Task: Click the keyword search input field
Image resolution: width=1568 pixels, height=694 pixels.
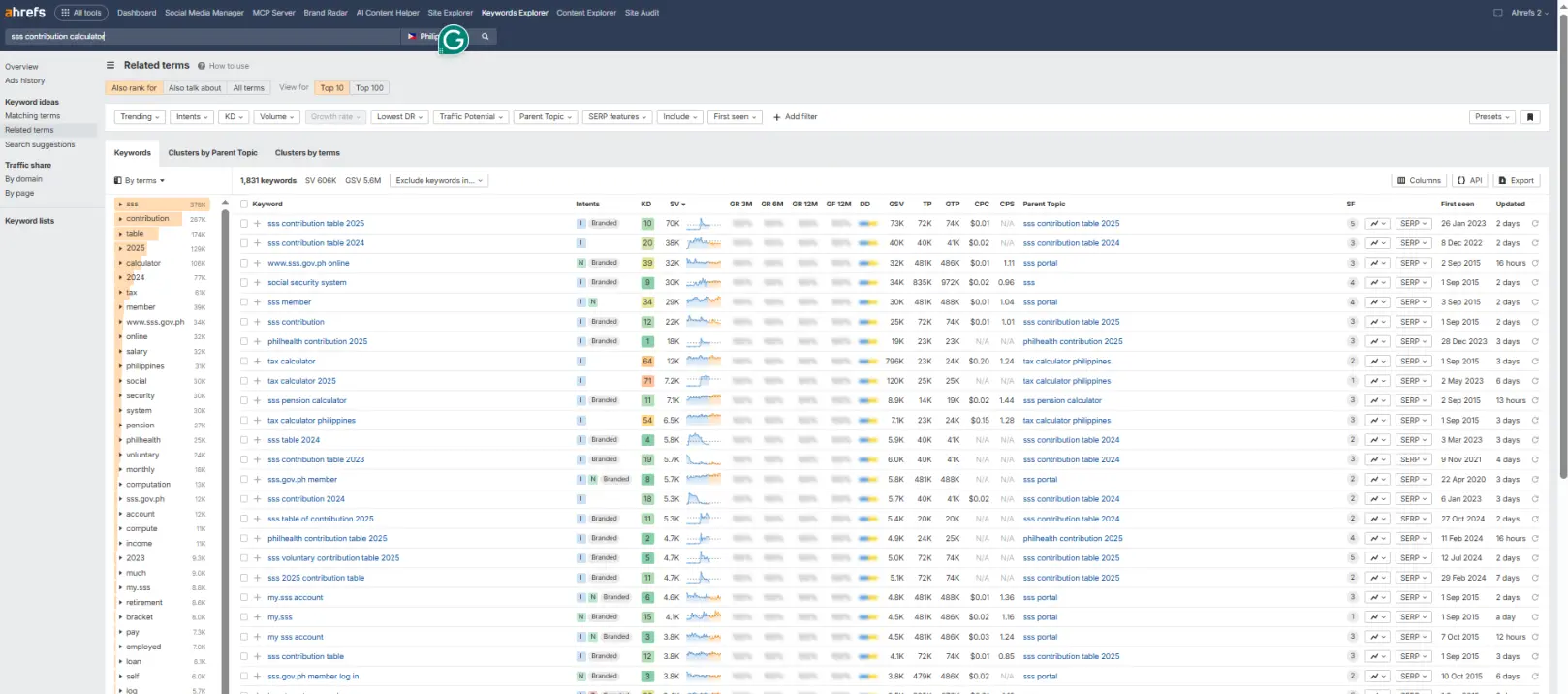Action: [204, 36]
